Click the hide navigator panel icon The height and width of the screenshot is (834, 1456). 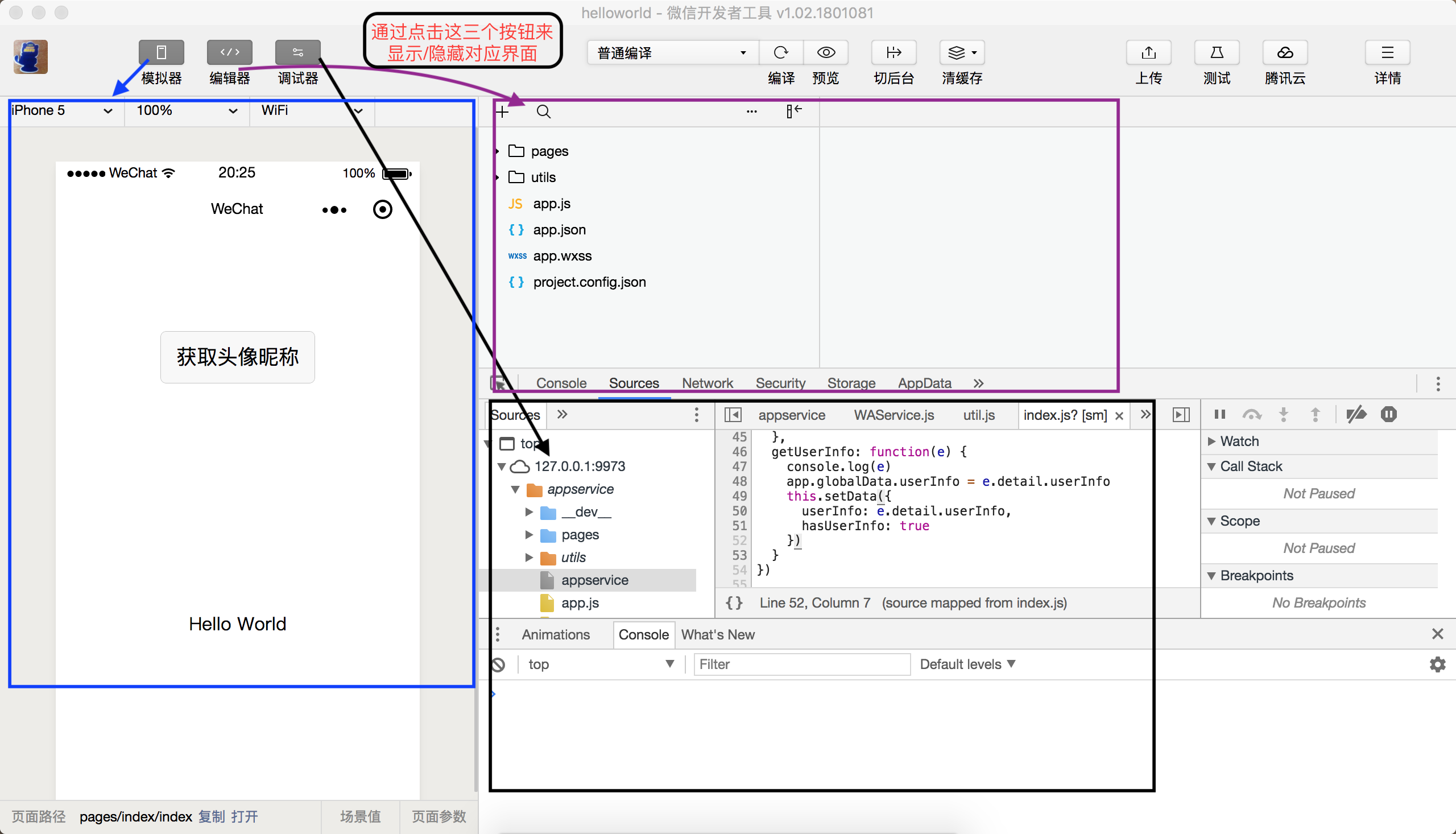click(733, 415)
